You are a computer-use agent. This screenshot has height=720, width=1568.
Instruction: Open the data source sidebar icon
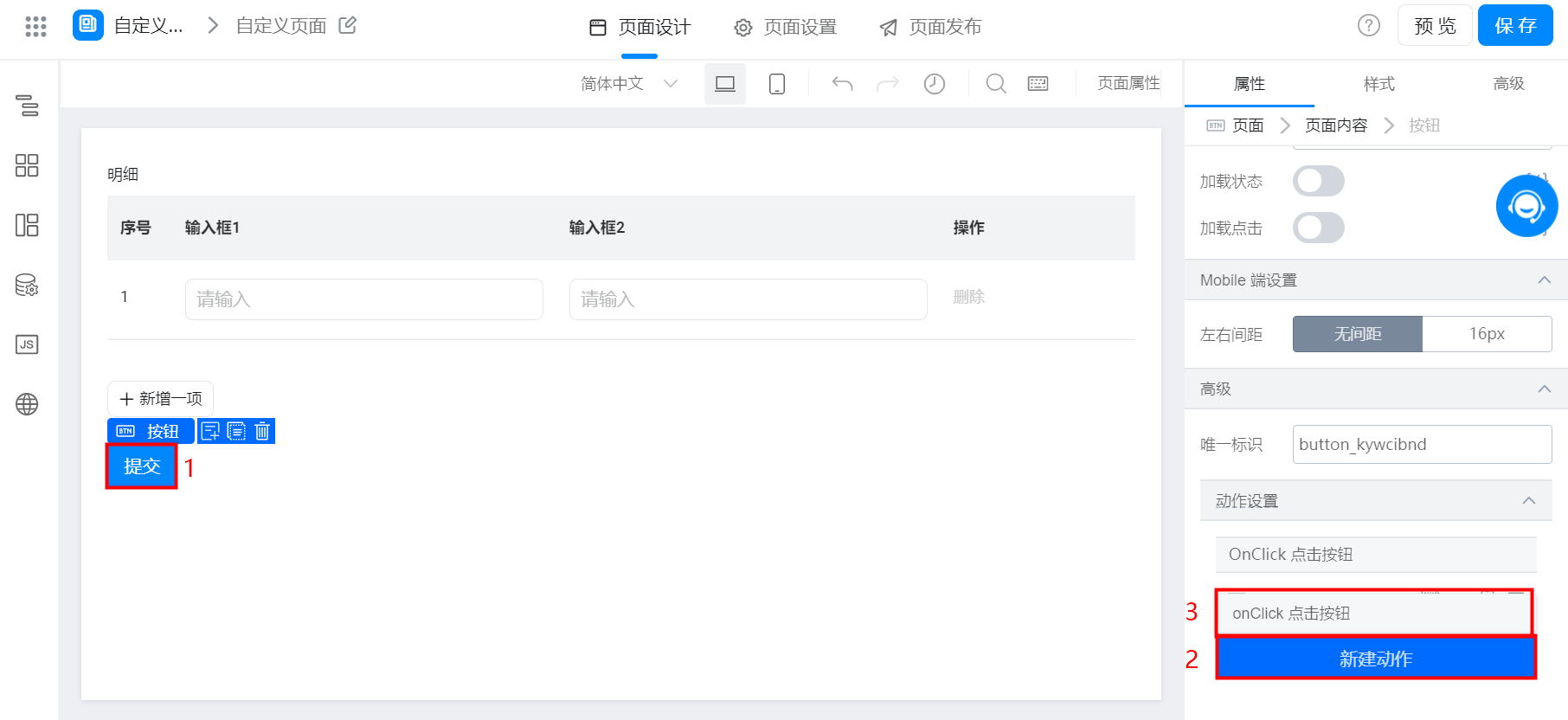(27, 285)
